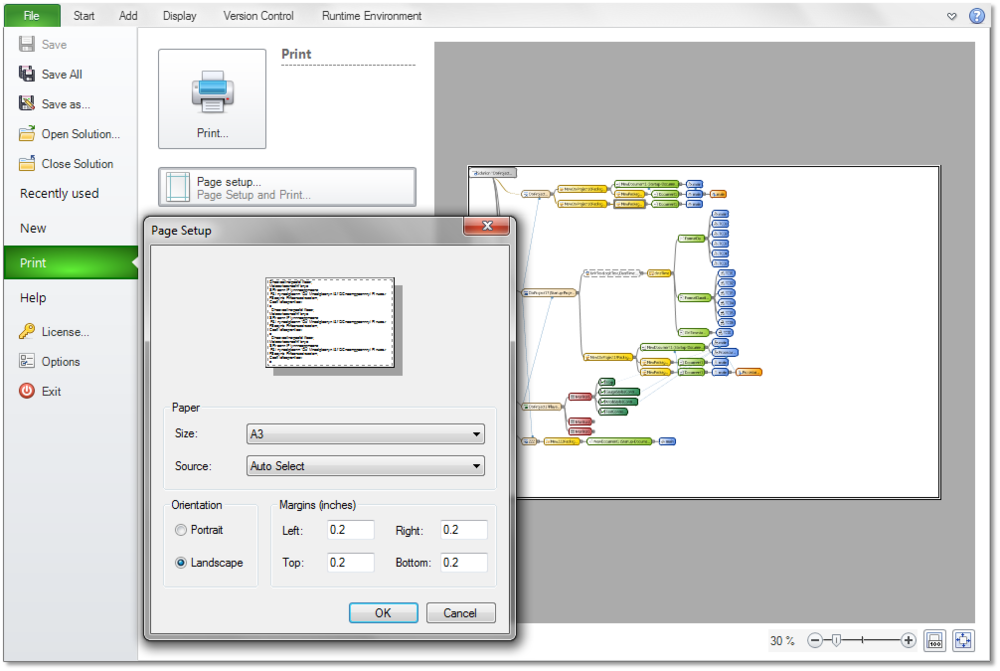Viewport: 1000px width, 671px height.
Task: Click the fit to window icon
Action: [963, 640]
